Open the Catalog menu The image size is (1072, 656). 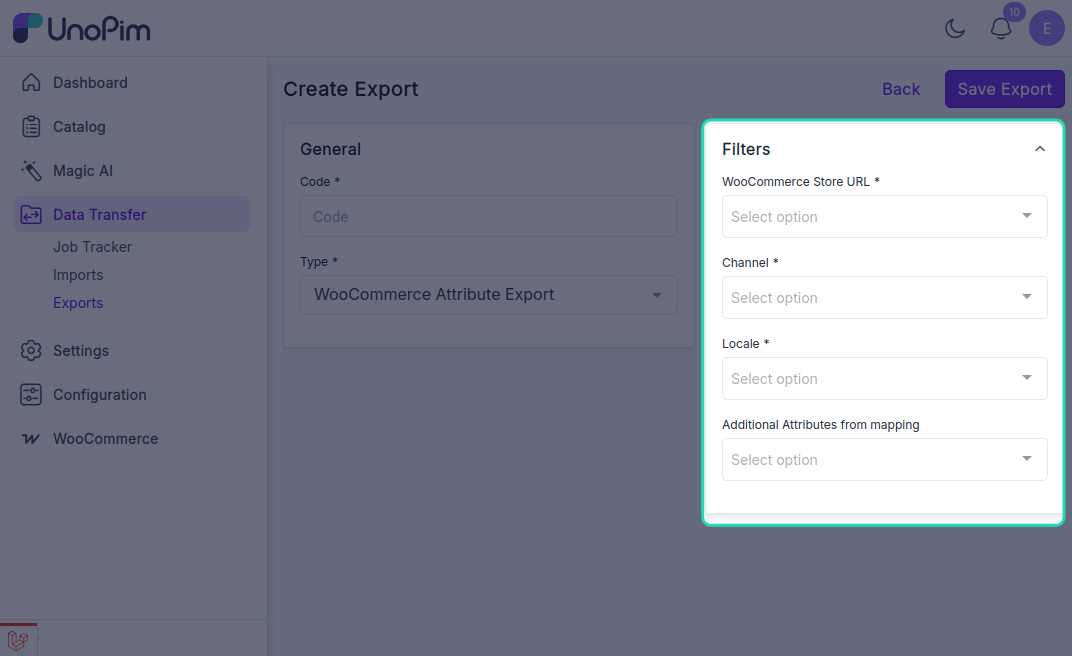pos(79,127)
